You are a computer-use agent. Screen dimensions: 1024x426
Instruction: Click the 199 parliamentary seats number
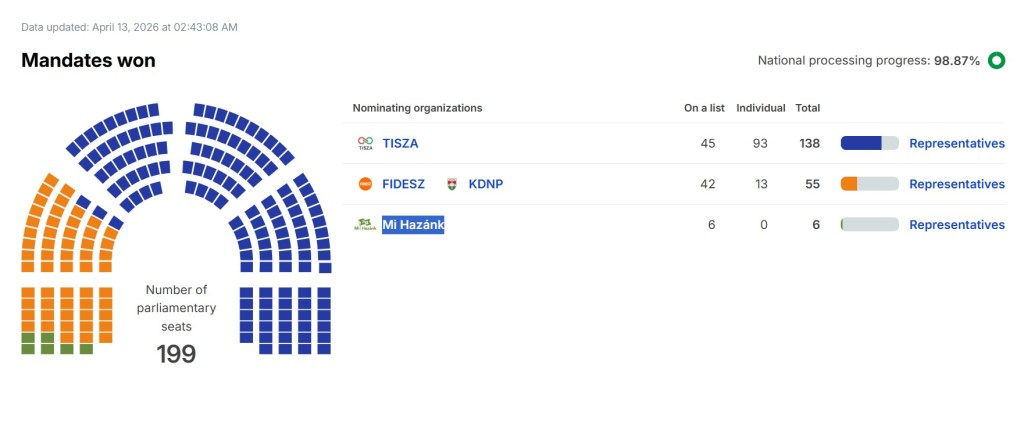point(176,354)
